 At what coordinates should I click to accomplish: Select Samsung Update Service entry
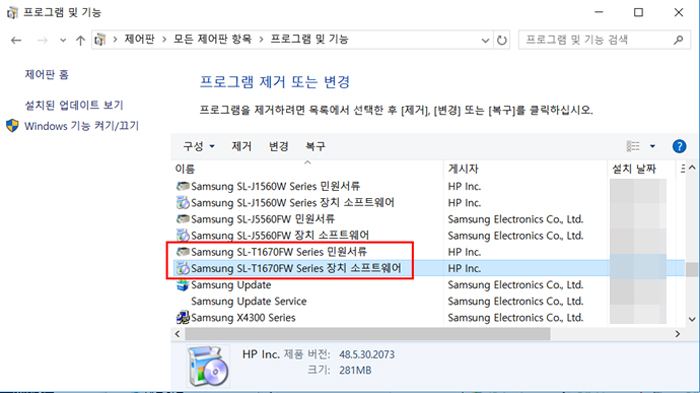[249, 301]
